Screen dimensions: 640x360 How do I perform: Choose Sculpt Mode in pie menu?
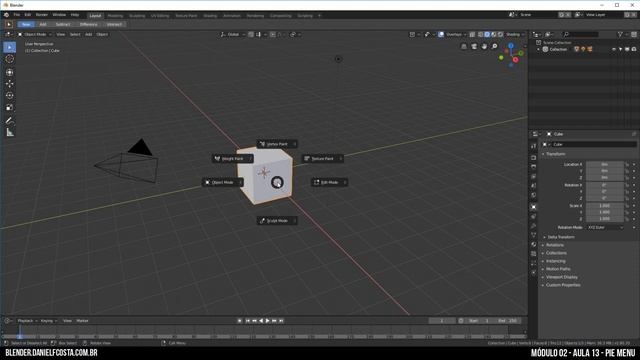tap(277, 221)
